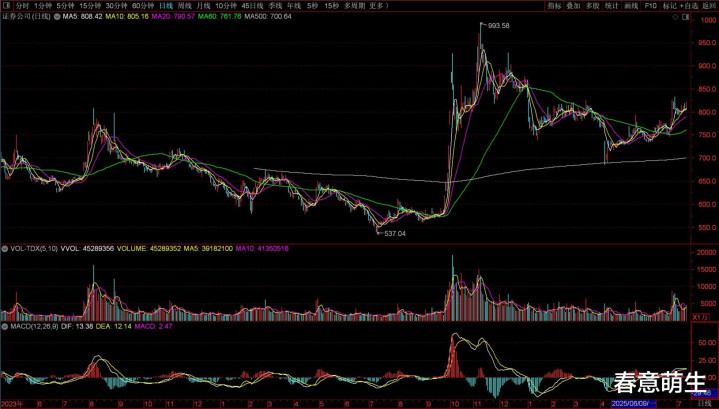This screenshot has width=719, height=409.
Task: Select the 45日线 period tab
Action: coord(252,6)
